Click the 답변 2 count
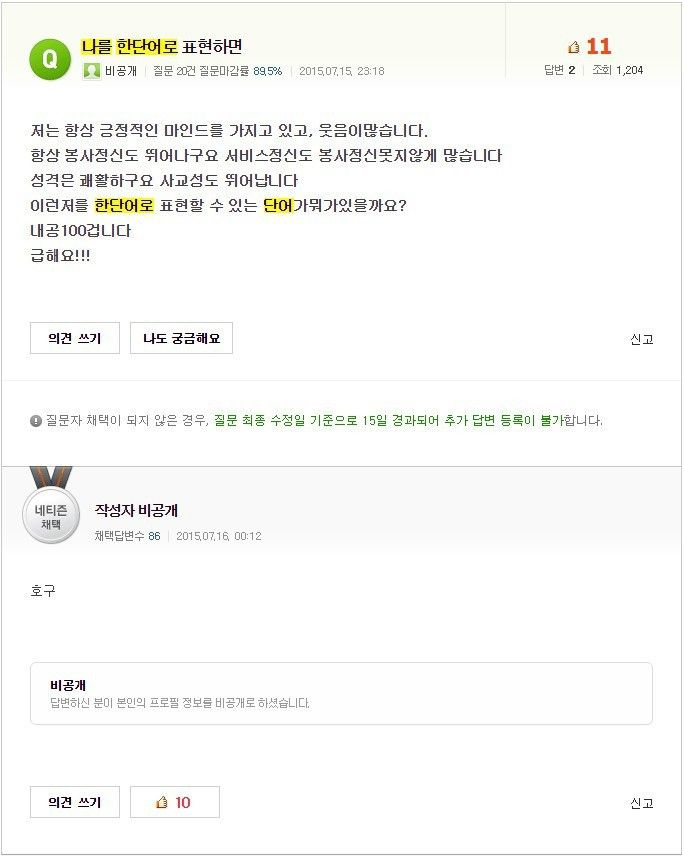Screen dimensions: 684x857 pyautogui.click(x=559, y=70)
